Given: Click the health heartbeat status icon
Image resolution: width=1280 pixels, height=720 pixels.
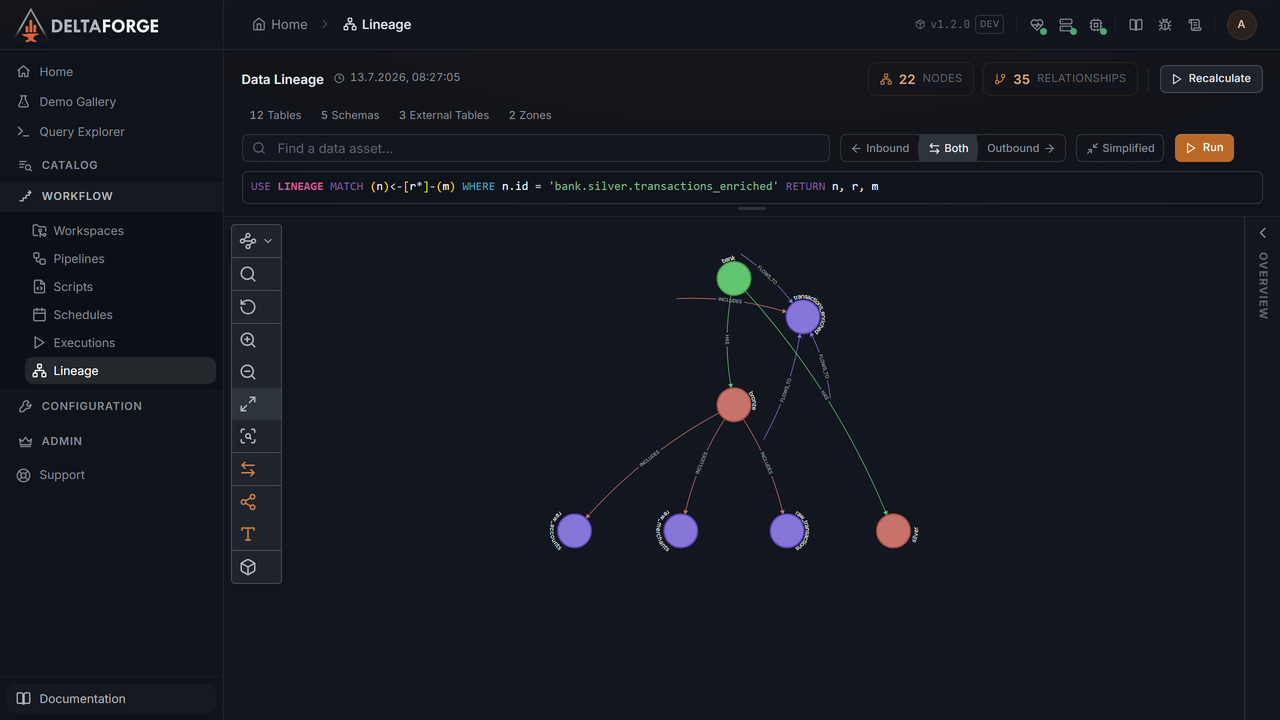Looking at the screenshot, I should 1037,25.
